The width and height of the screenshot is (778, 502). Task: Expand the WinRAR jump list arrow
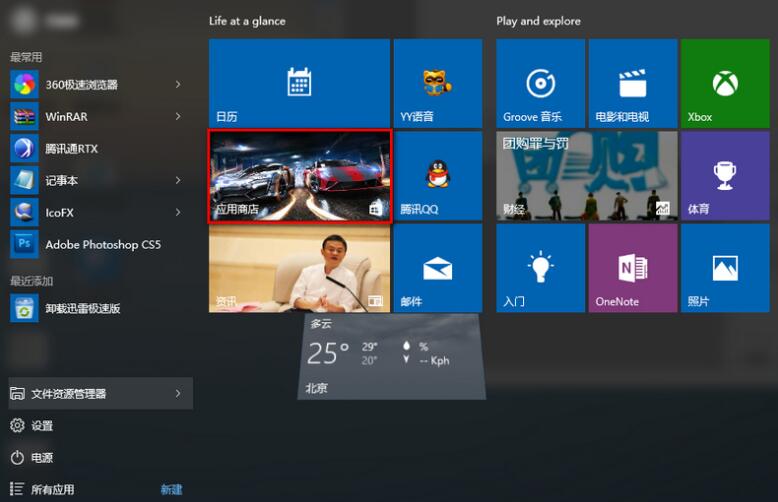(178, 117)
